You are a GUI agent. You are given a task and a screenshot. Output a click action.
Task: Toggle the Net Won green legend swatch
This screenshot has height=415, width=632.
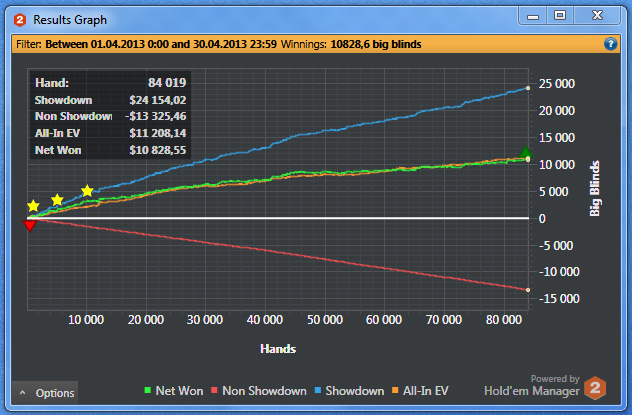(x=148, y=390)
